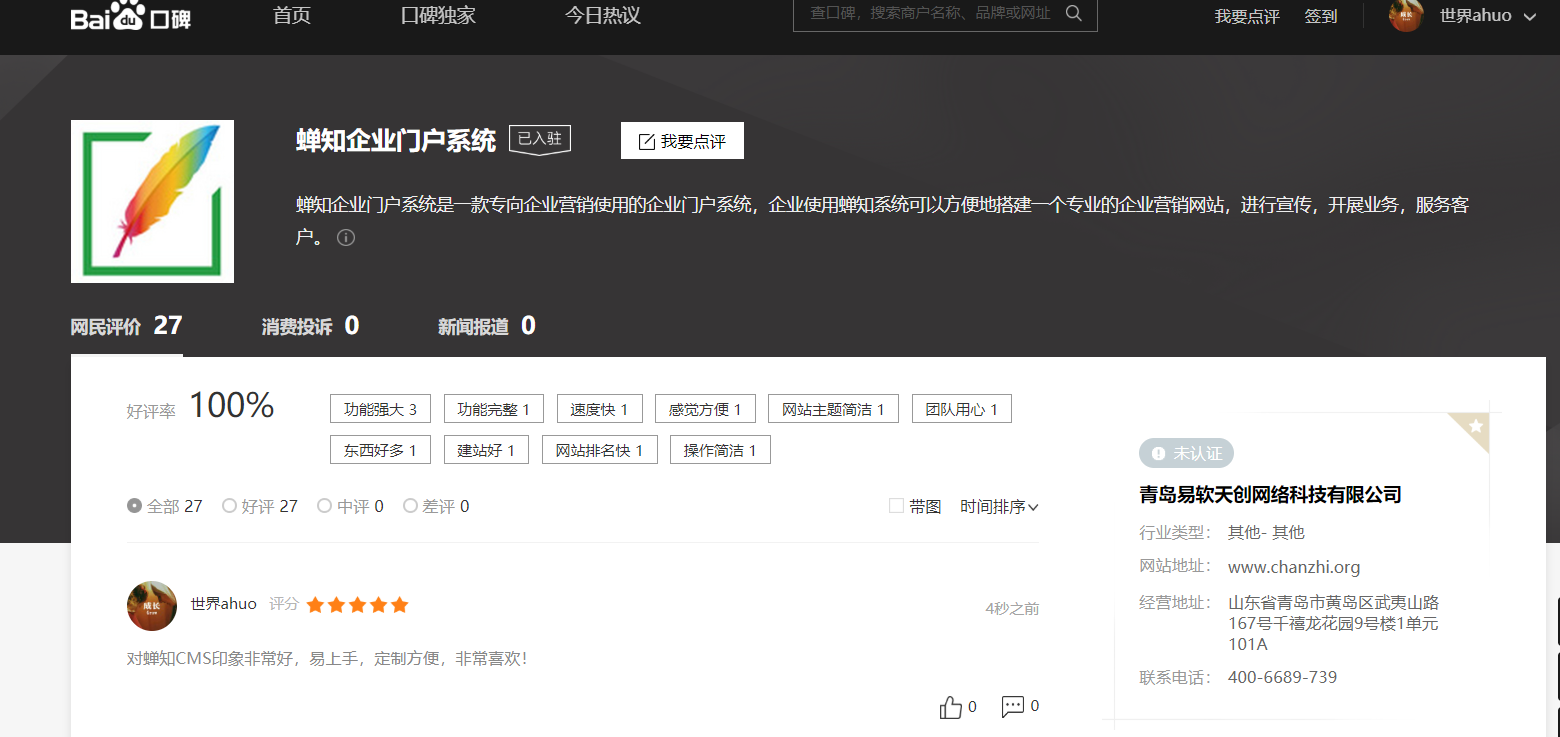This screenshot has width=1560, height=737.
Task: Click the feather company logo image
Action: (152, 201)
